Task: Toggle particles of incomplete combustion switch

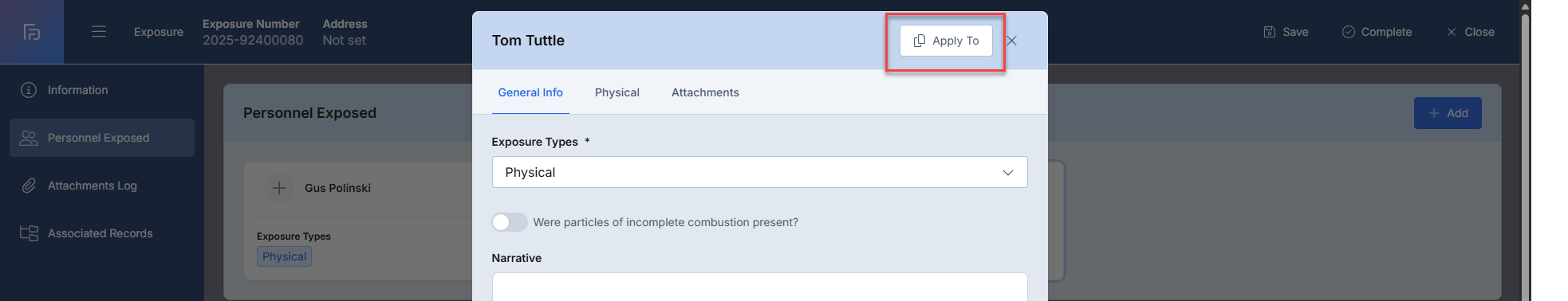Action: pyautogui.click(x=510, y=222)
